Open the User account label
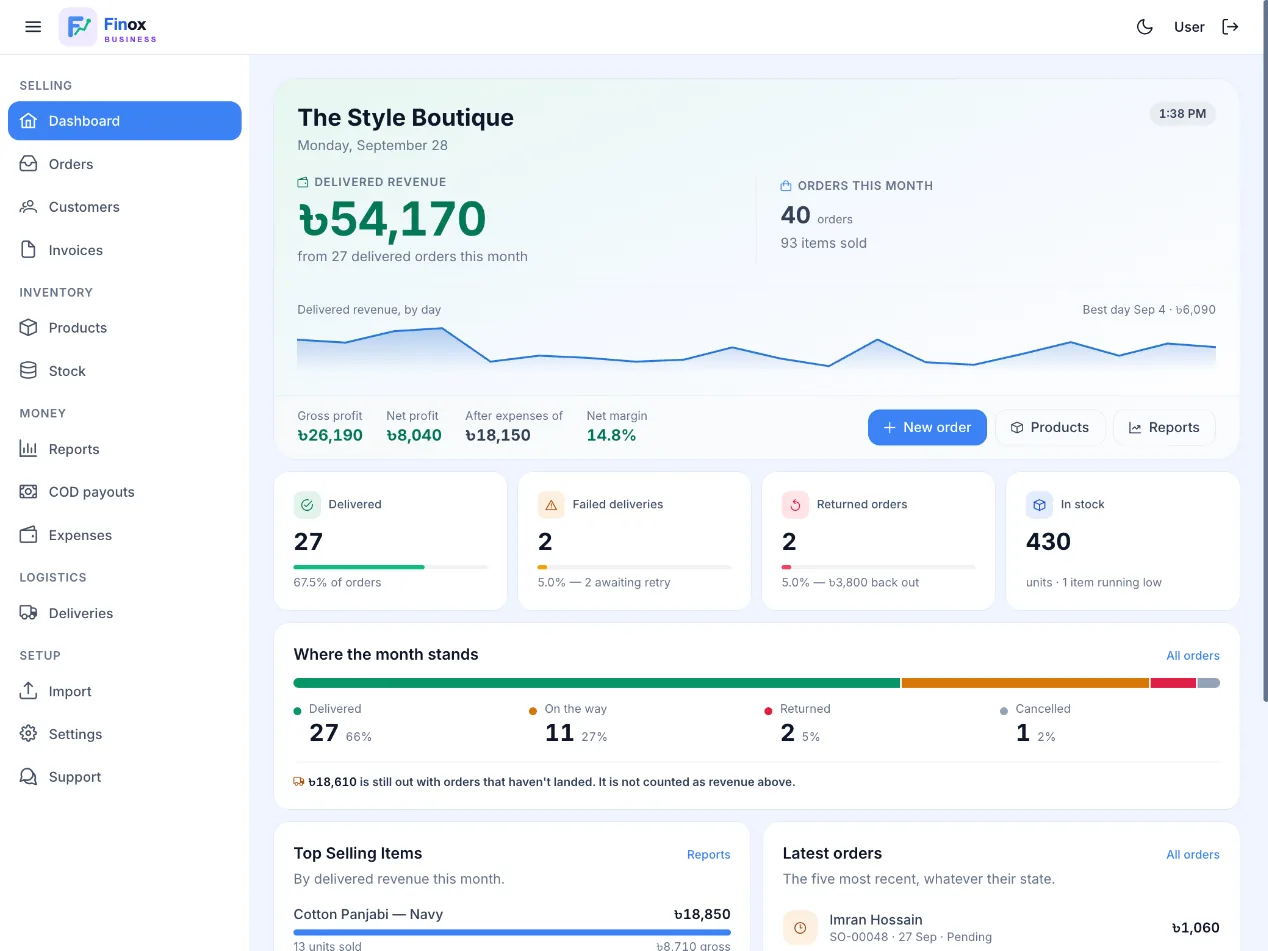Screen dimensions: 1268x951 (1189, 27)
